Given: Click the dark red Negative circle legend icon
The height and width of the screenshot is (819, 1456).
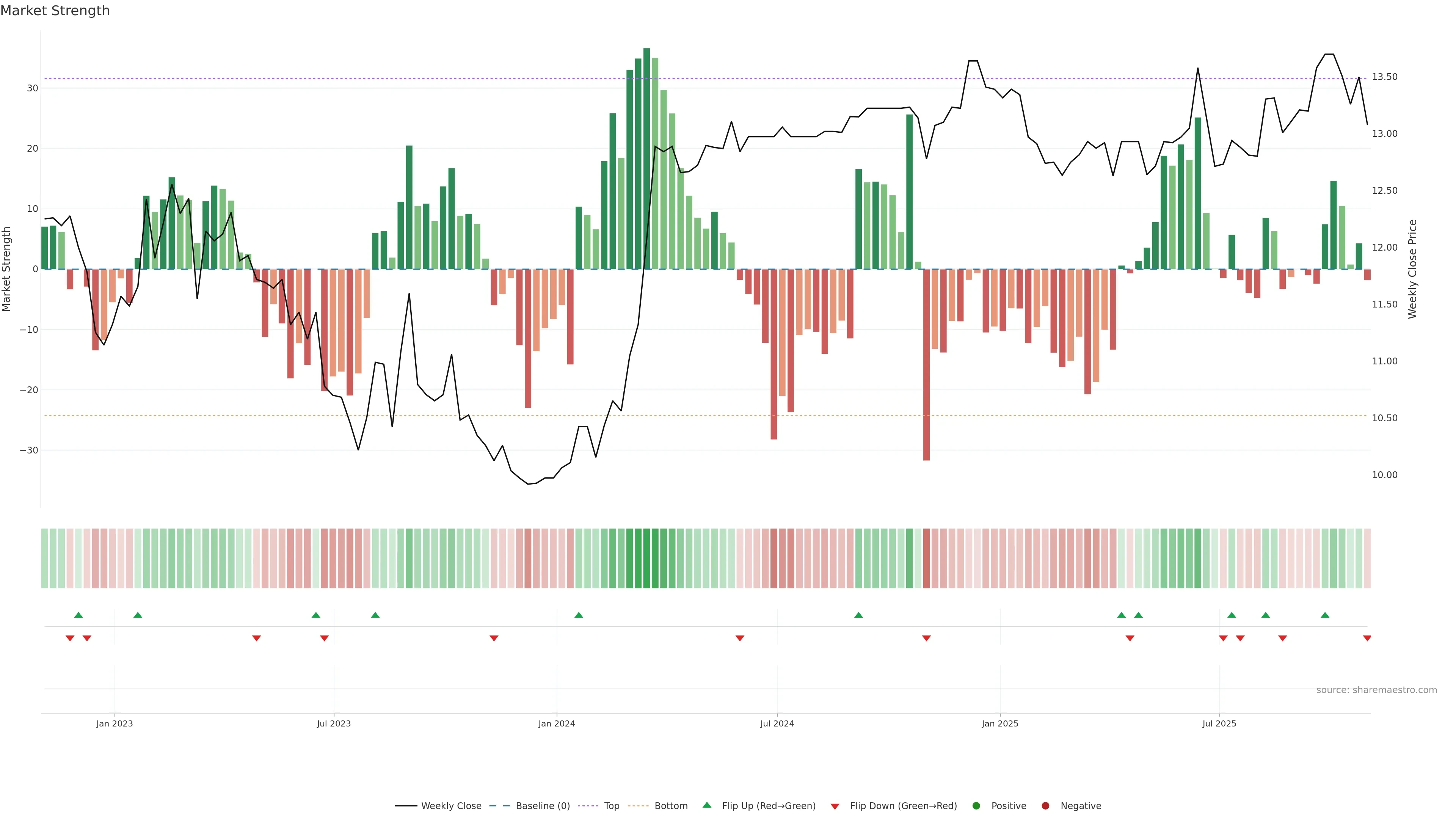Looking at the screenshot, I should coord(1045,805).
